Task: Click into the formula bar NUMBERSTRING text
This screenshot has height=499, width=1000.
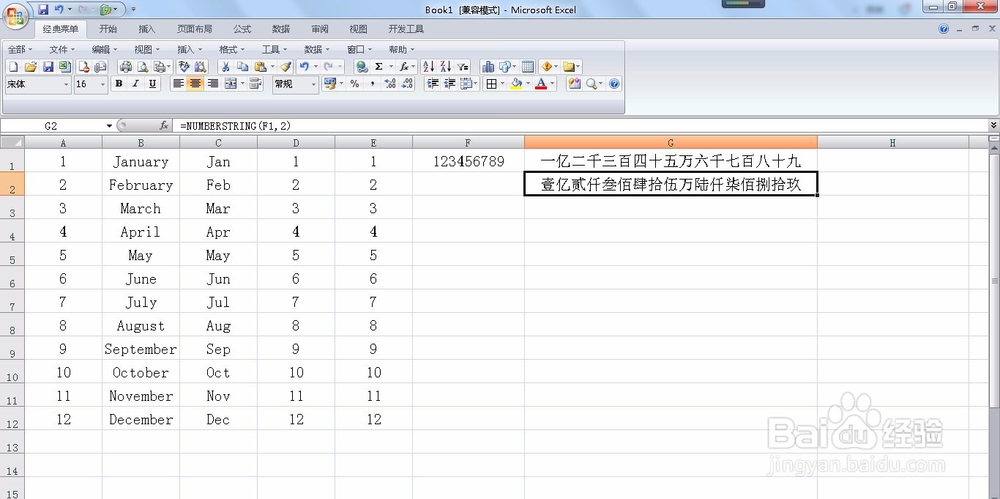Action: [x=235, y=126]
